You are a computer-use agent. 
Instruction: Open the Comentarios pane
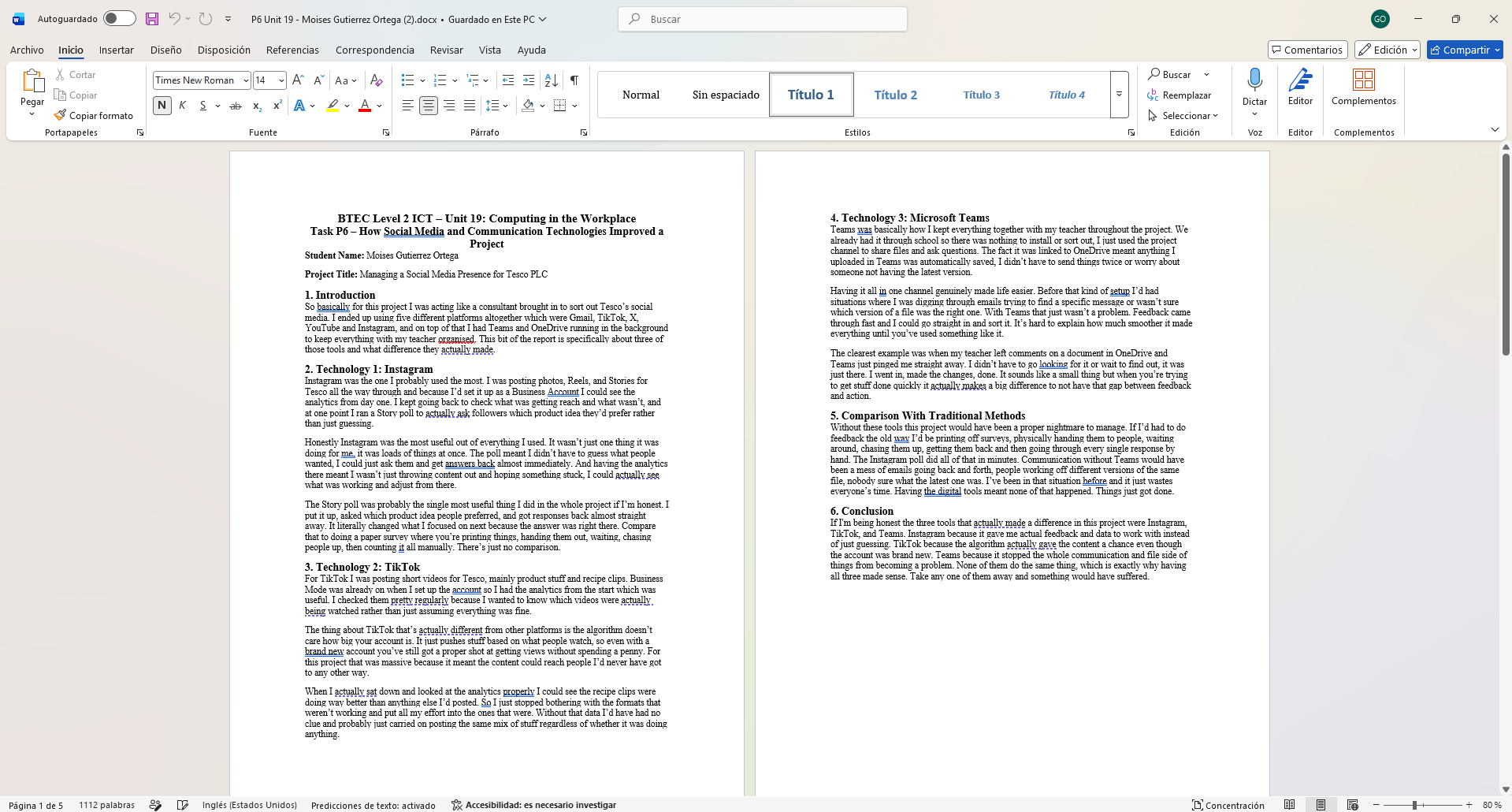[1308, 50]
